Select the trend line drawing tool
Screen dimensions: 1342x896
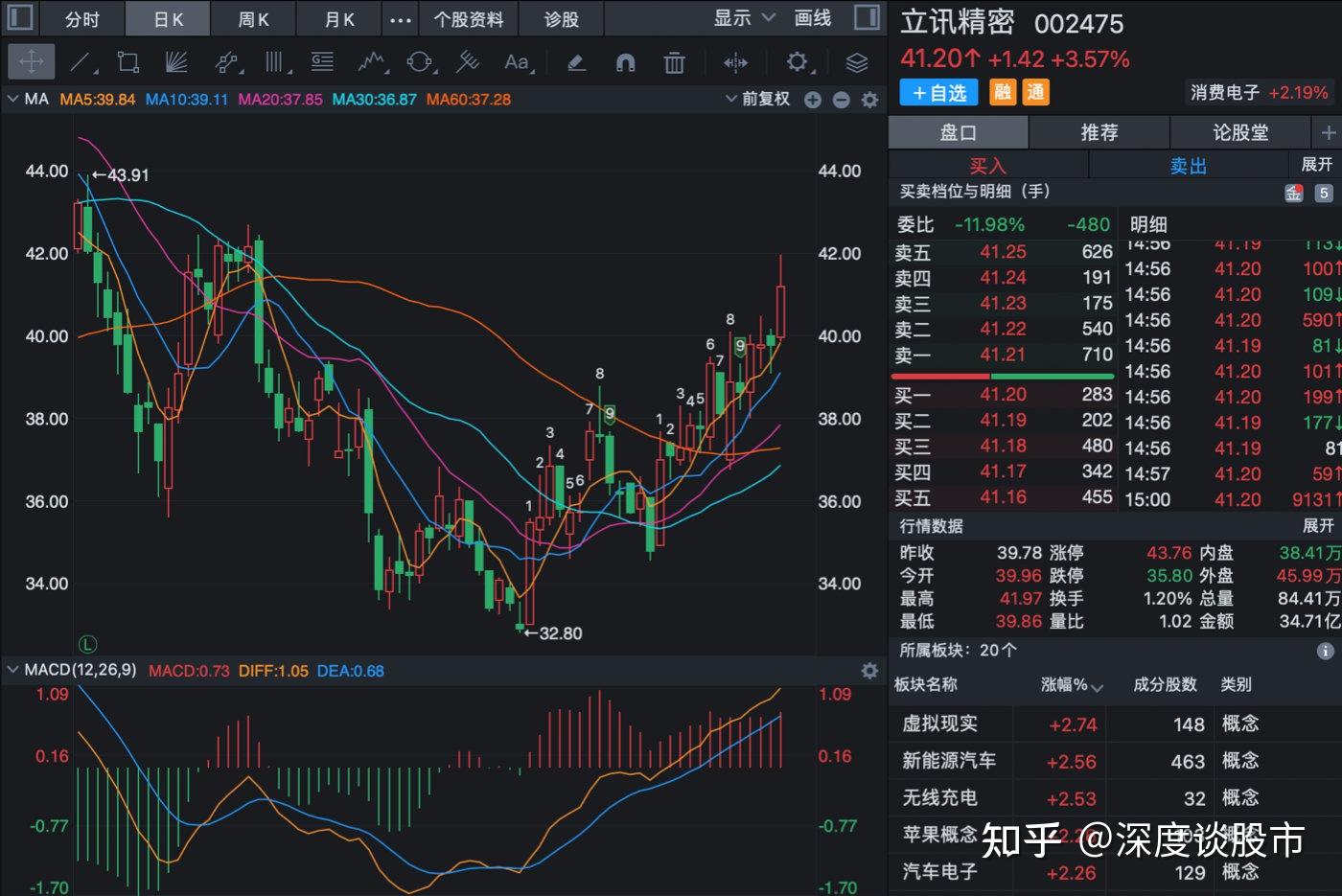point(83,63)
